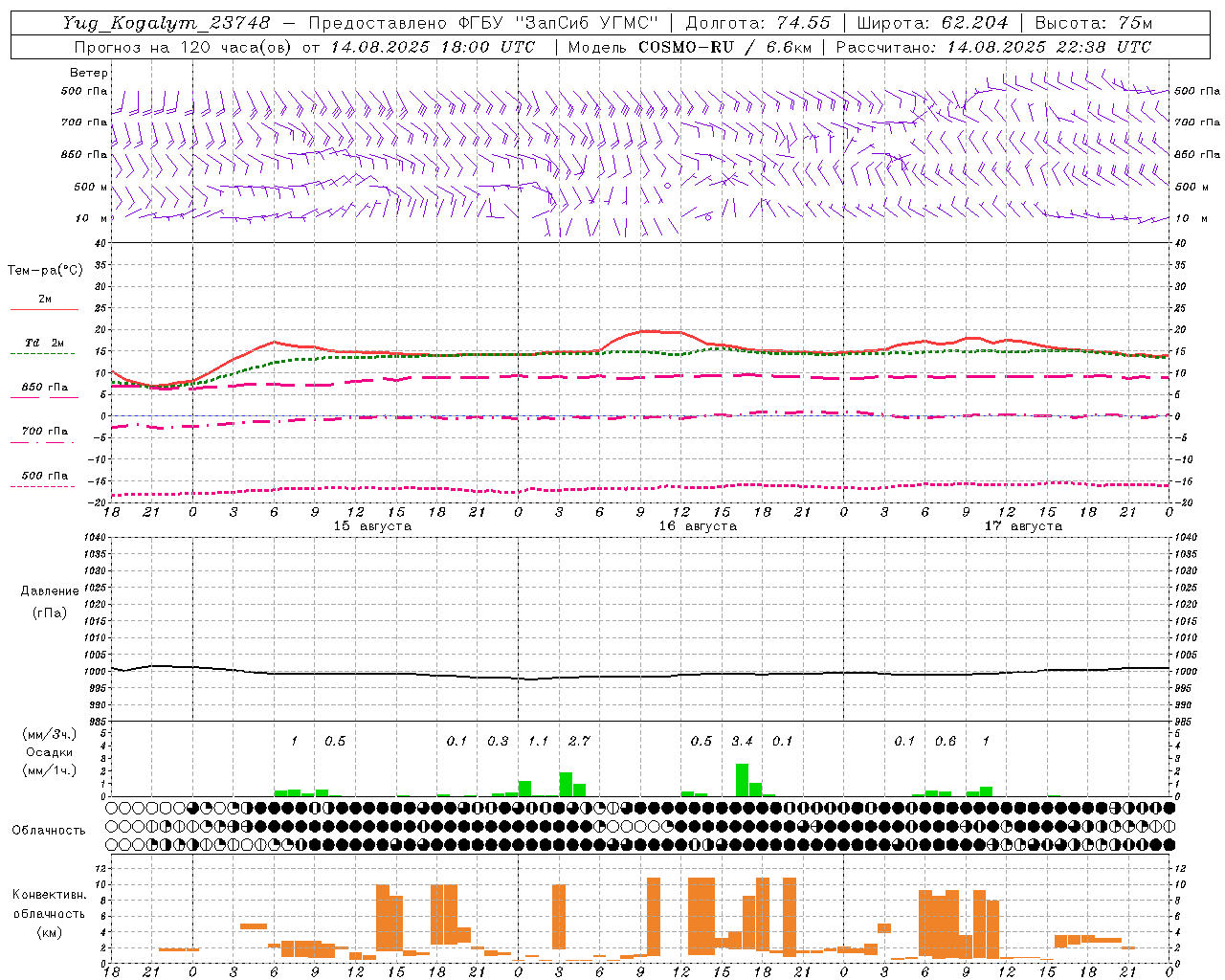
Task: Click the Осадки panel label
Action: 49,752
